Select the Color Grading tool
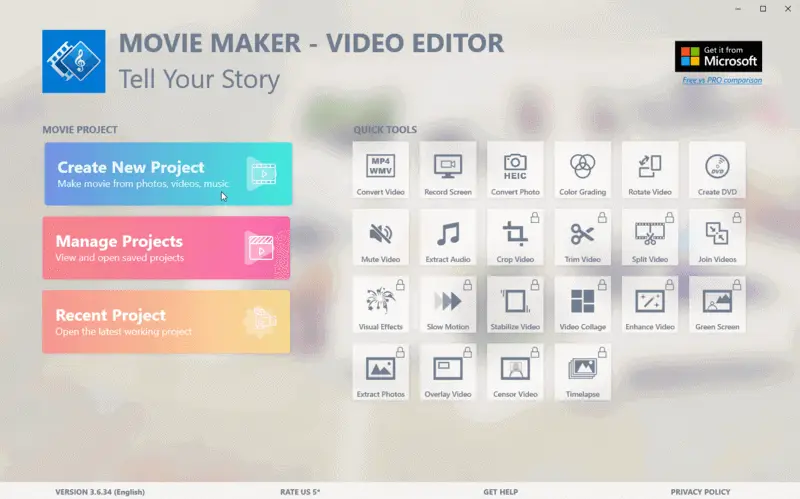 click(583, 170)
